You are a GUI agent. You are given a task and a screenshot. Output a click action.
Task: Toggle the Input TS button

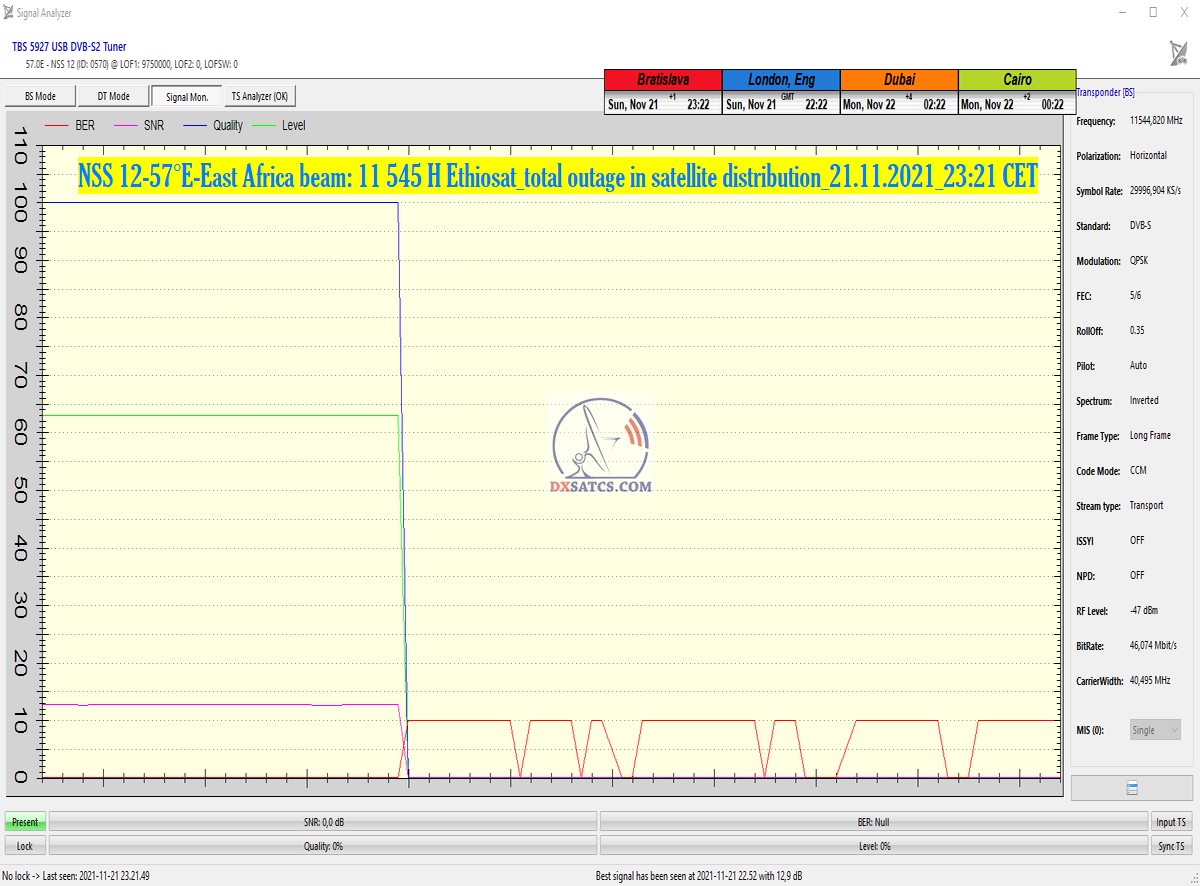point(1171,822)
